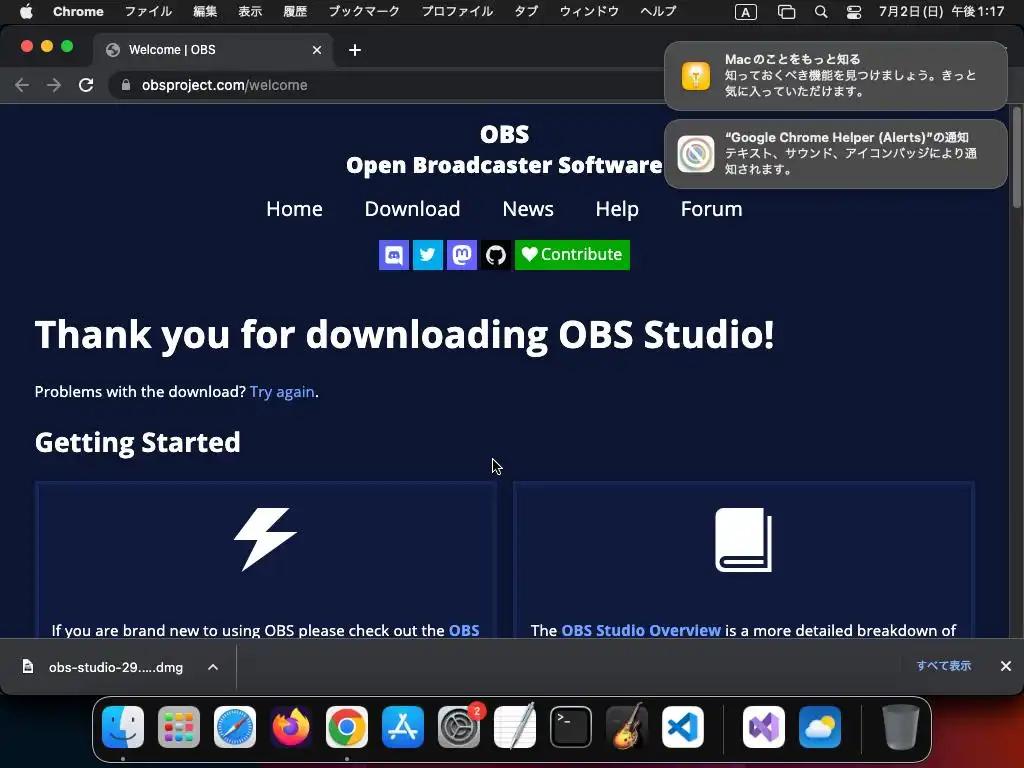Open System Settings from the Dock

(x=459, y=727)
